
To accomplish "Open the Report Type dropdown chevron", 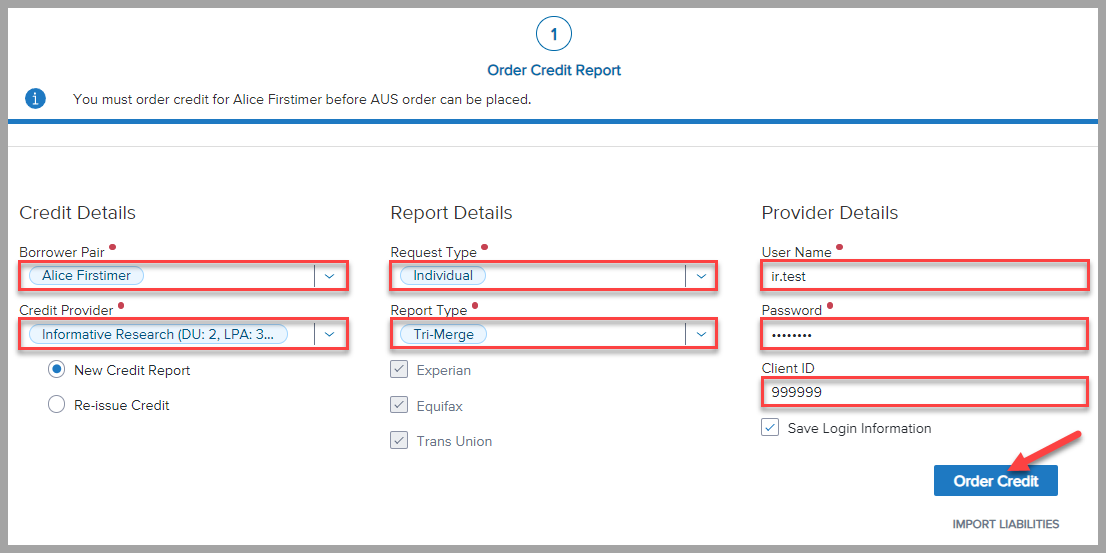I will 701,334.
